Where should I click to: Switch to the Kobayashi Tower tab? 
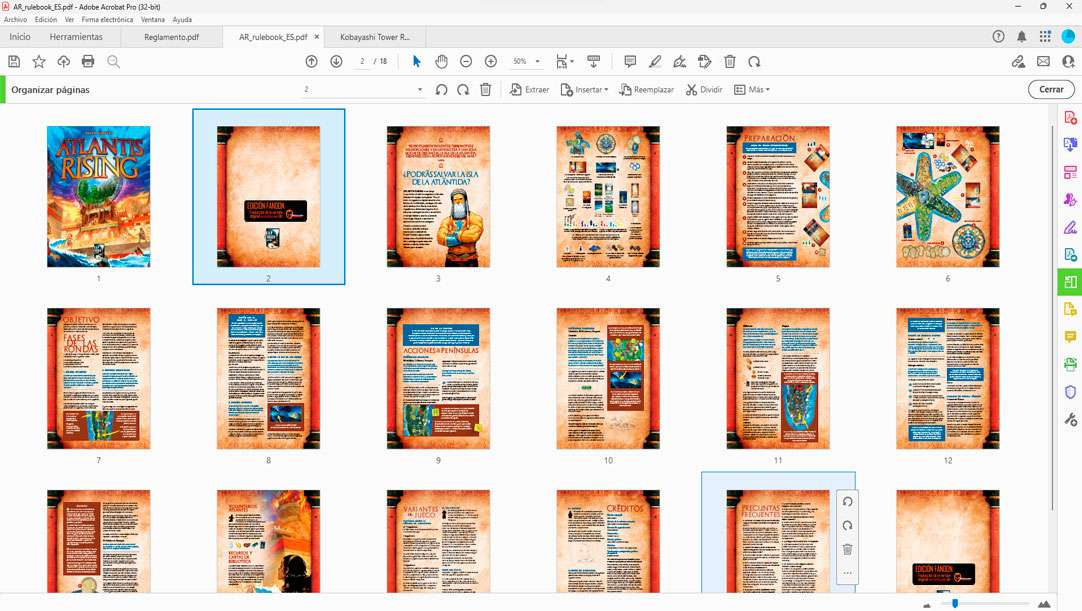[375, 37]
